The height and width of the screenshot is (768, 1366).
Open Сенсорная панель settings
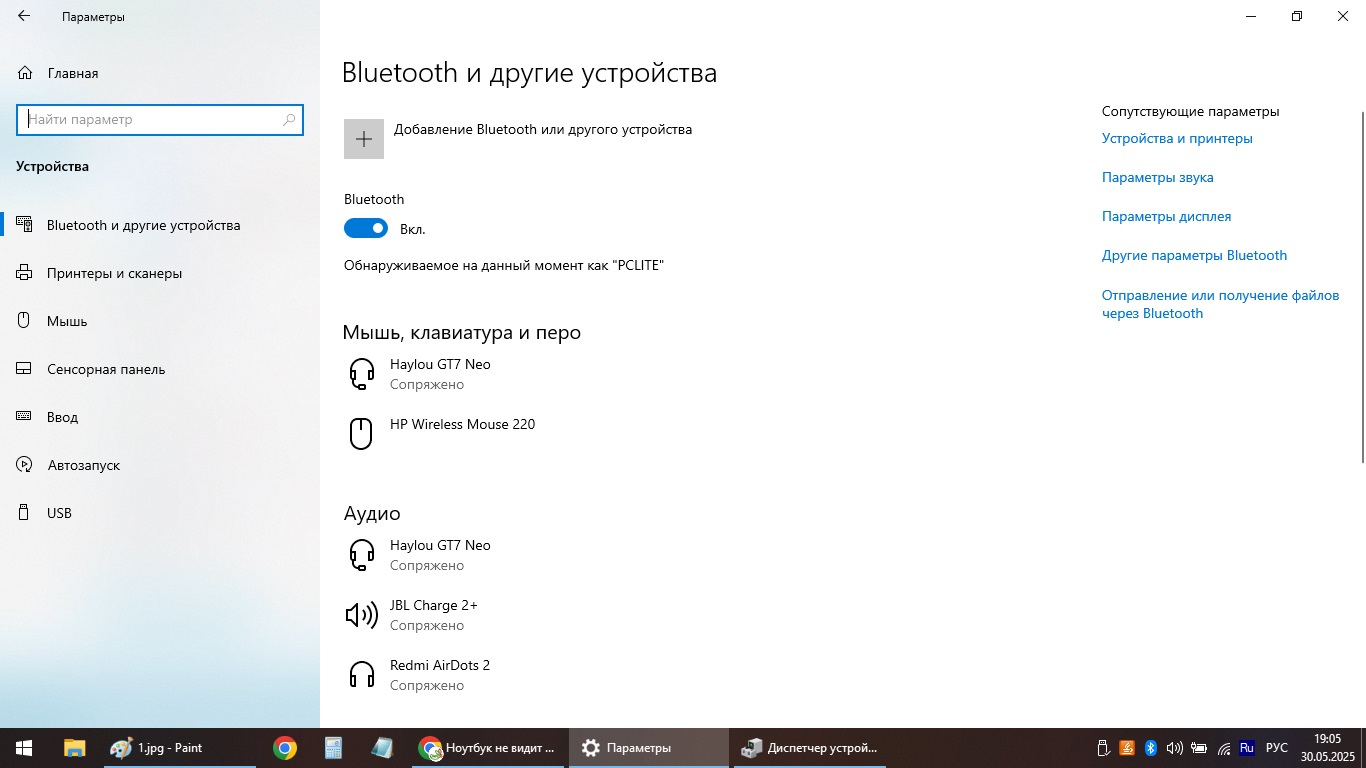click(160, 369)
